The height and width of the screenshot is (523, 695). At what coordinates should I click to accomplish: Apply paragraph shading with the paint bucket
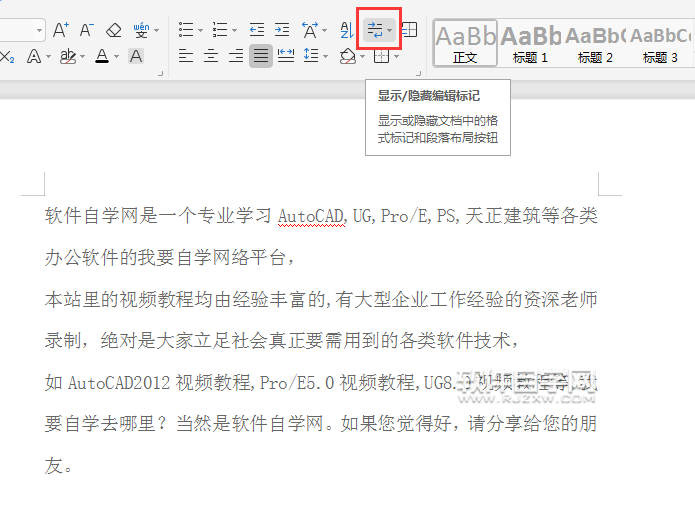click(x=348, y=56)
